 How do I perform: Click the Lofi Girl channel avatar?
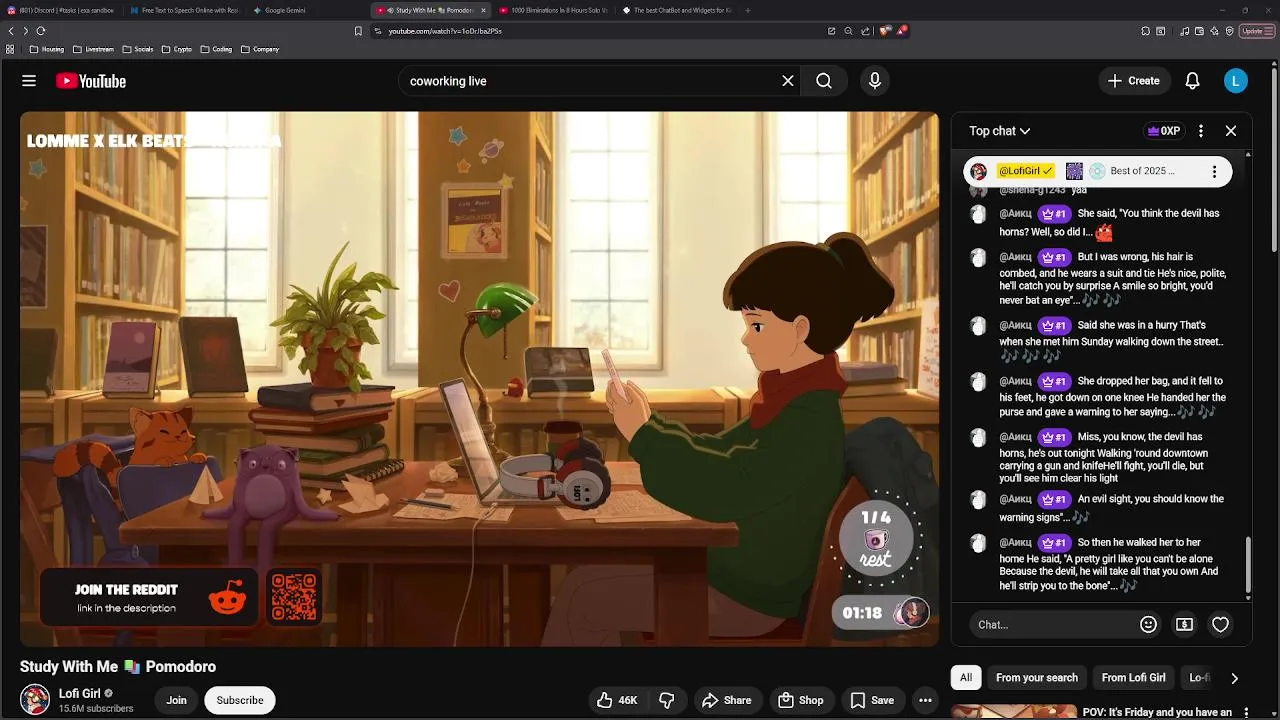click(x=35, y=699)
